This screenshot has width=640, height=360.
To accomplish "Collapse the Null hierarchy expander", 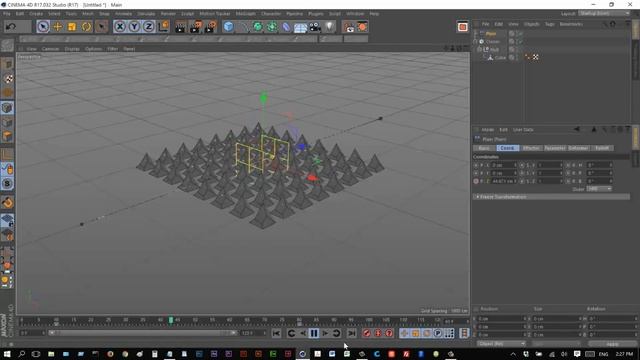I will tap(480, 49).
